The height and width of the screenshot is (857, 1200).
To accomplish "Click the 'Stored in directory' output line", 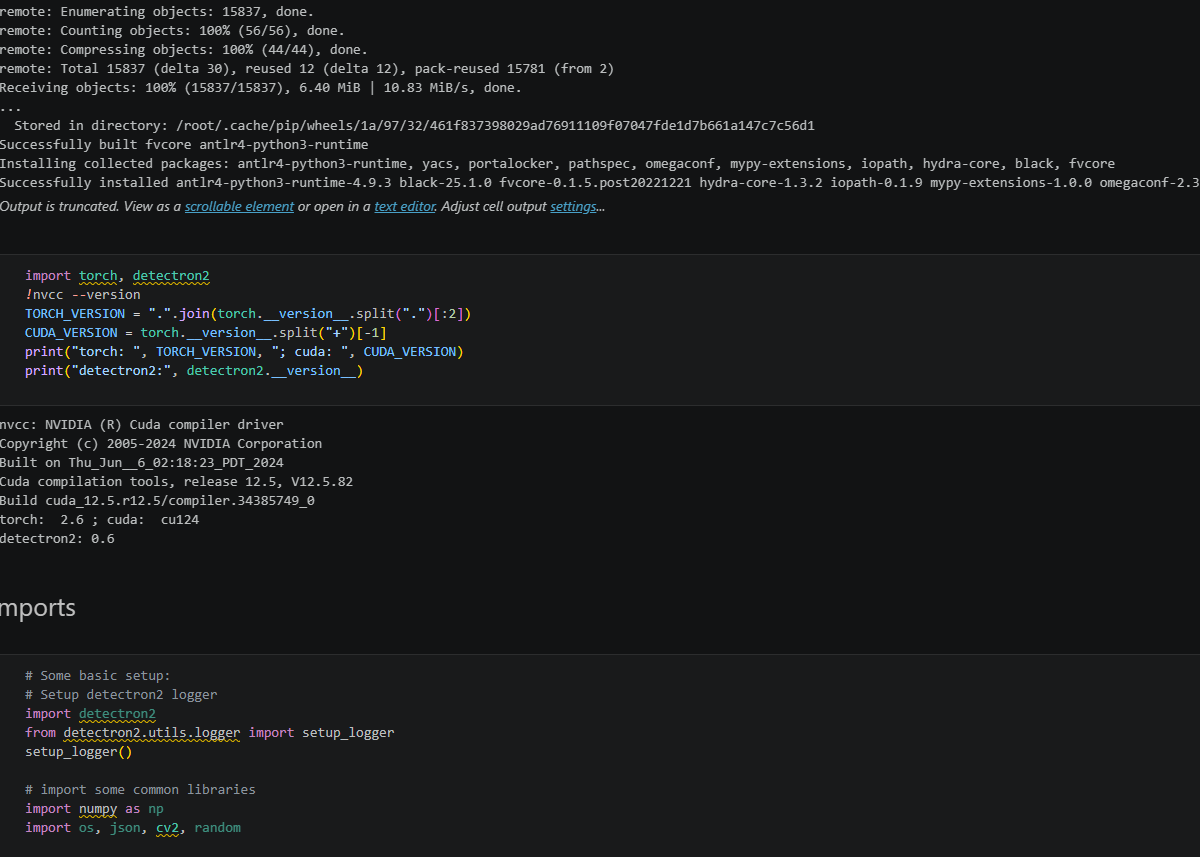I will (414, 125).
